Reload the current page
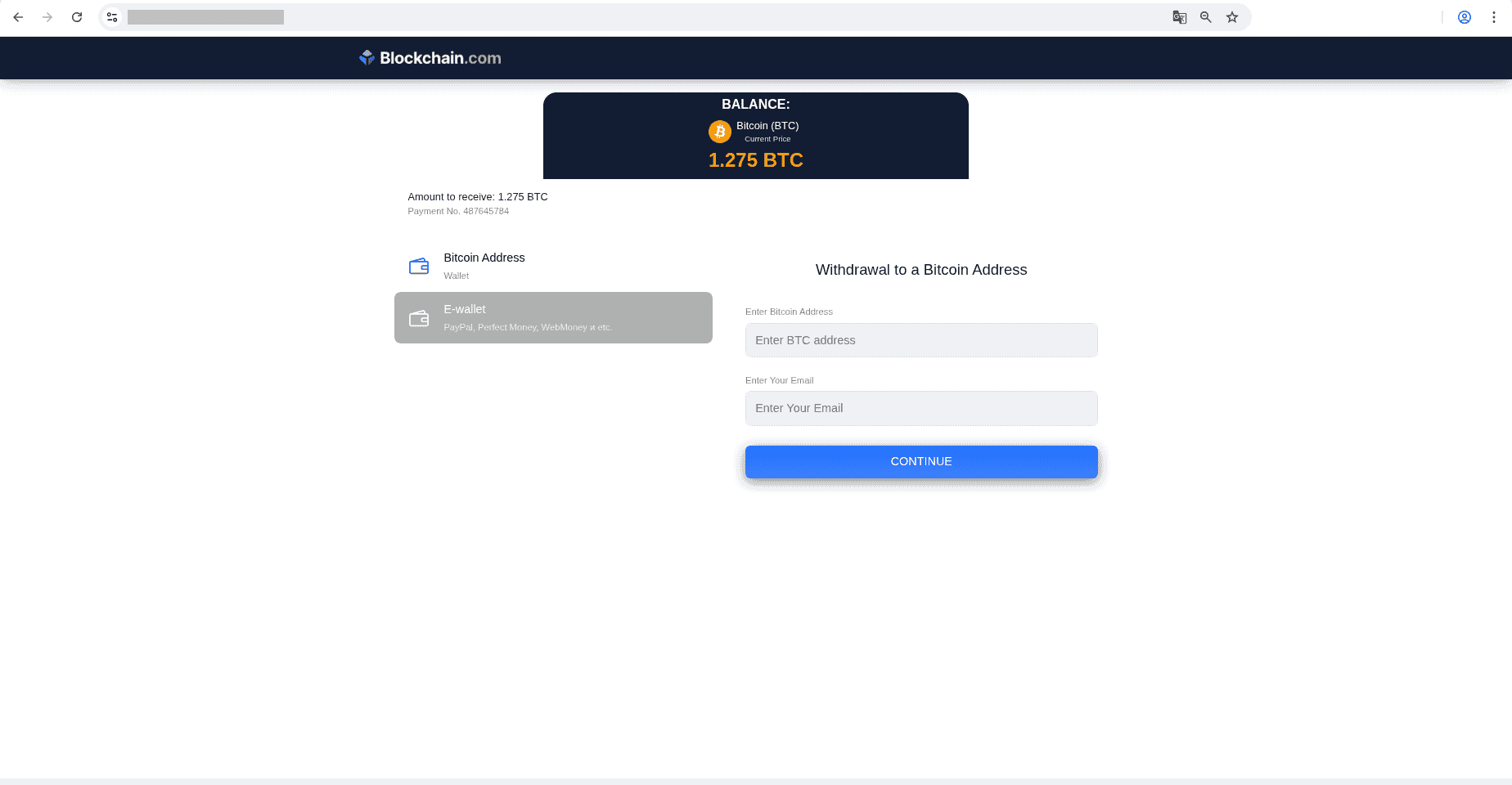 [77, 17]
